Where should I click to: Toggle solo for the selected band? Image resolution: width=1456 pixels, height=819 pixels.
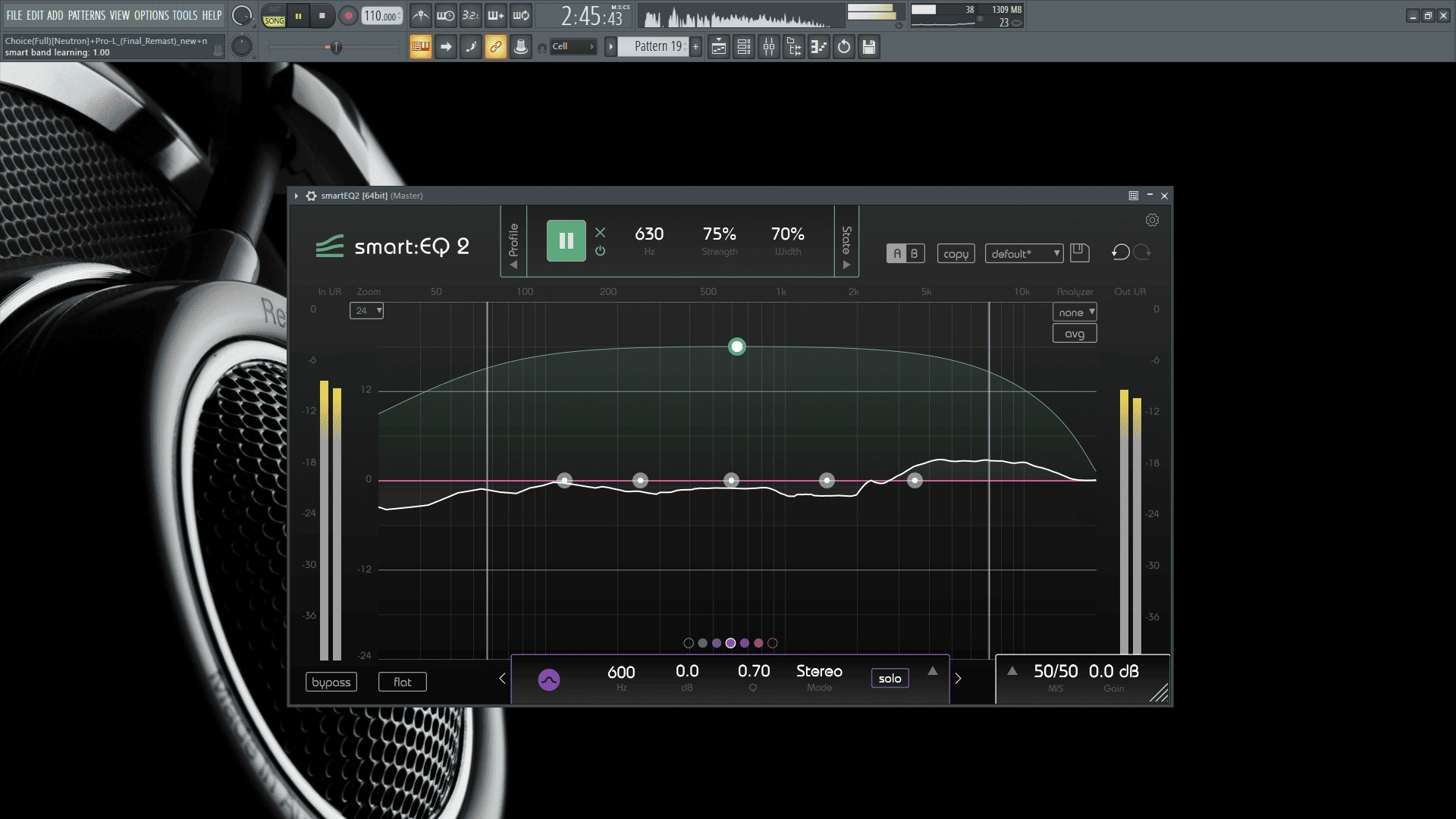890,678
